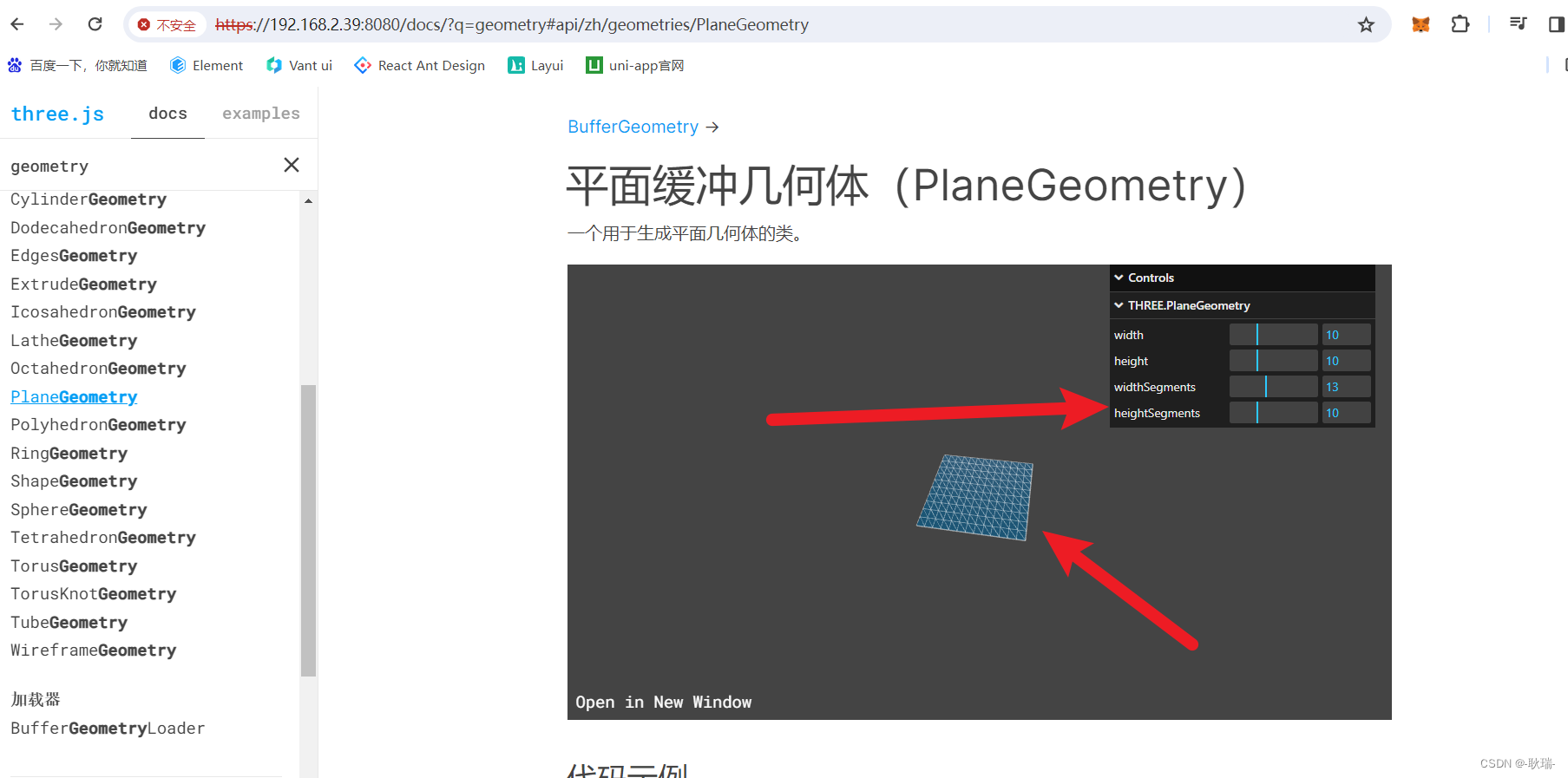Viewport: 1568px width, 778px height.
Task: Open DodecahedronGeometry in the sidebar
Action: [x=108, y=228]
